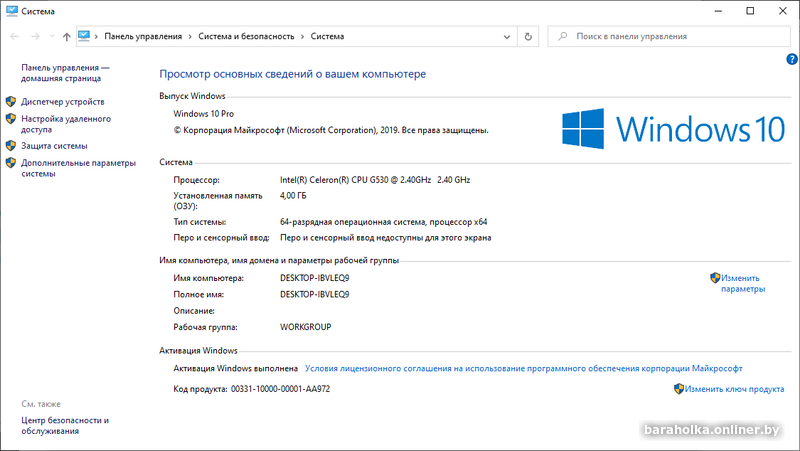Click Изменить ключ продукта link
Viewport: 800px width, 451px height.
734,389
